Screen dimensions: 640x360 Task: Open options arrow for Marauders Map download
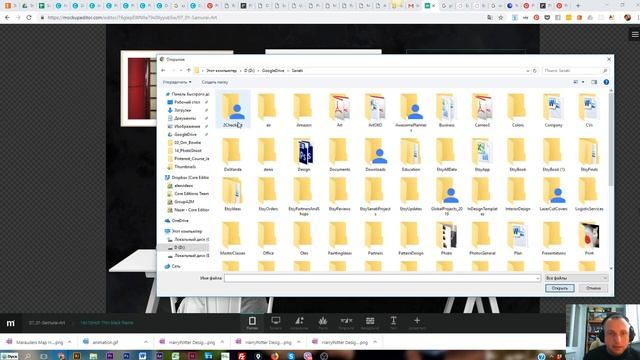(x=69, y=342)
